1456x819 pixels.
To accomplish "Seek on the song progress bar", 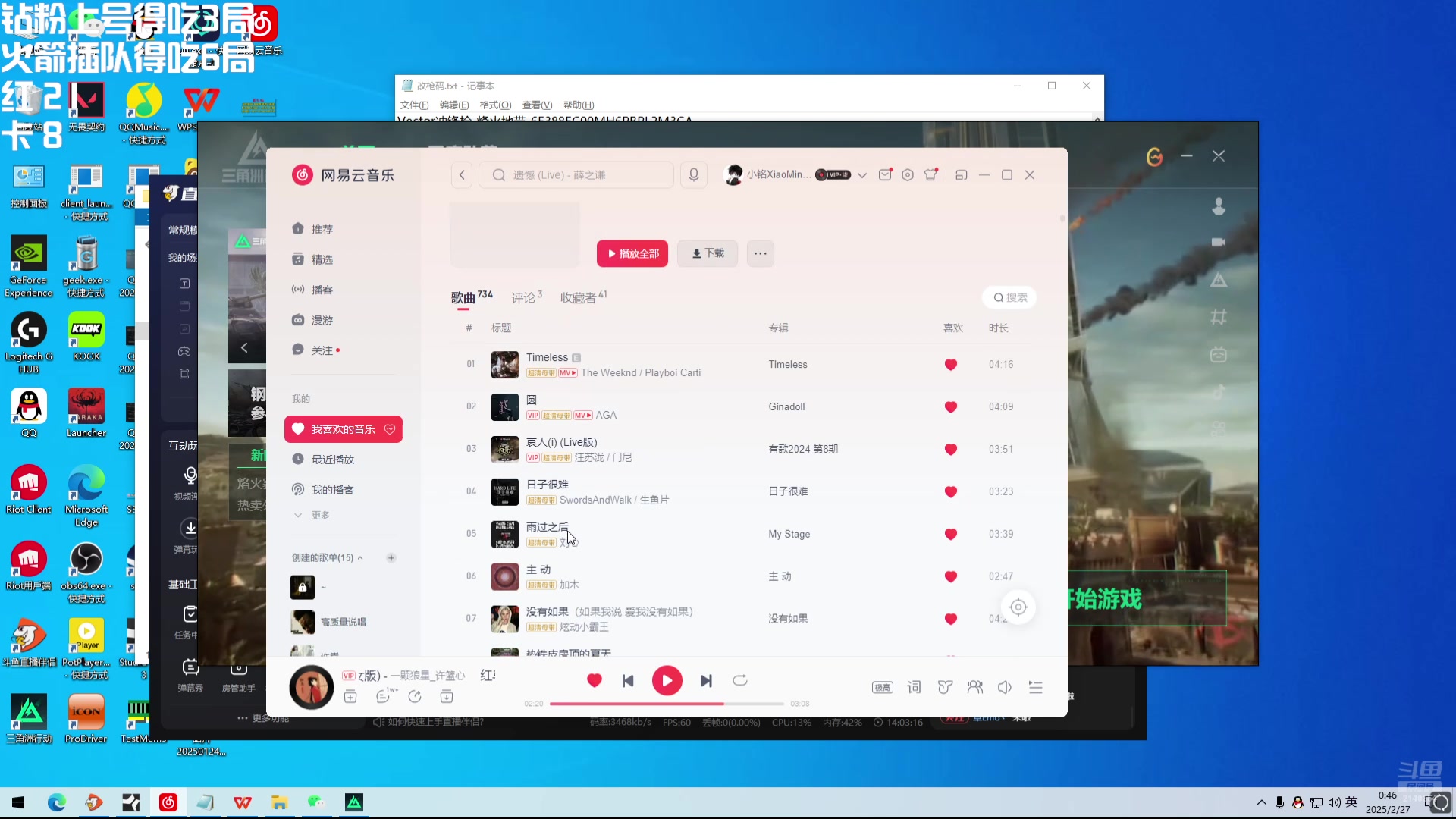I will pyautogui.click(x=667, y=704).
